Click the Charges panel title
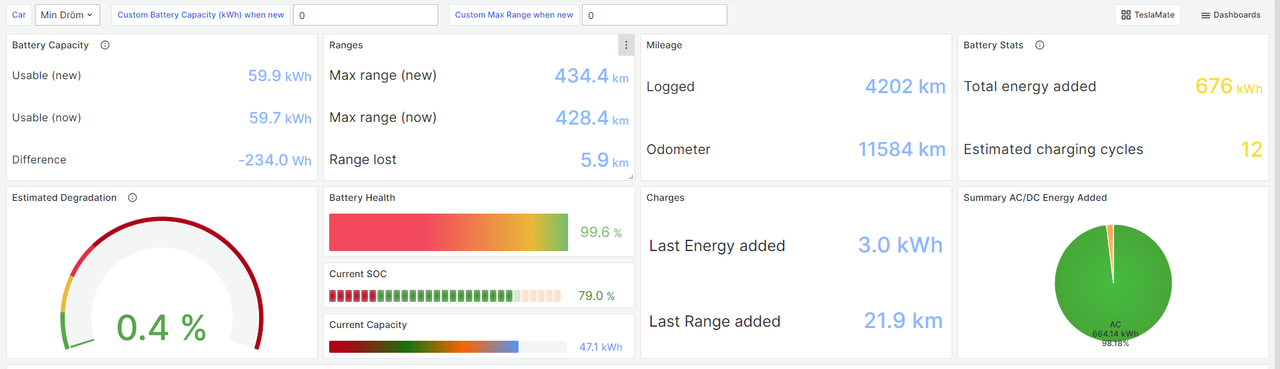This screenshot has height=369, width=1280. point(665,198)
